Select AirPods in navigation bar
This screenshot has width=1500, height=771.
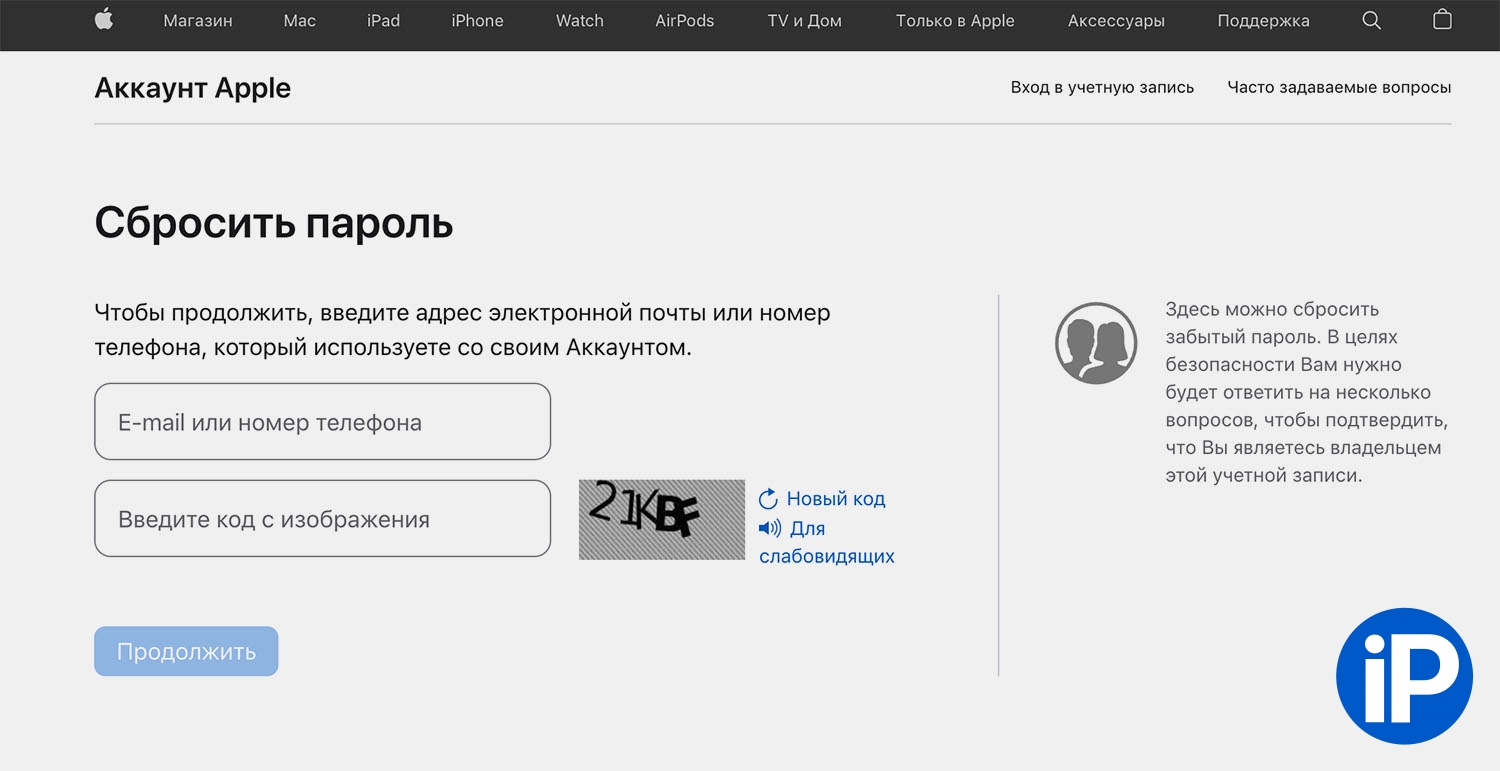pyautogui.click(x=684, y=20)
